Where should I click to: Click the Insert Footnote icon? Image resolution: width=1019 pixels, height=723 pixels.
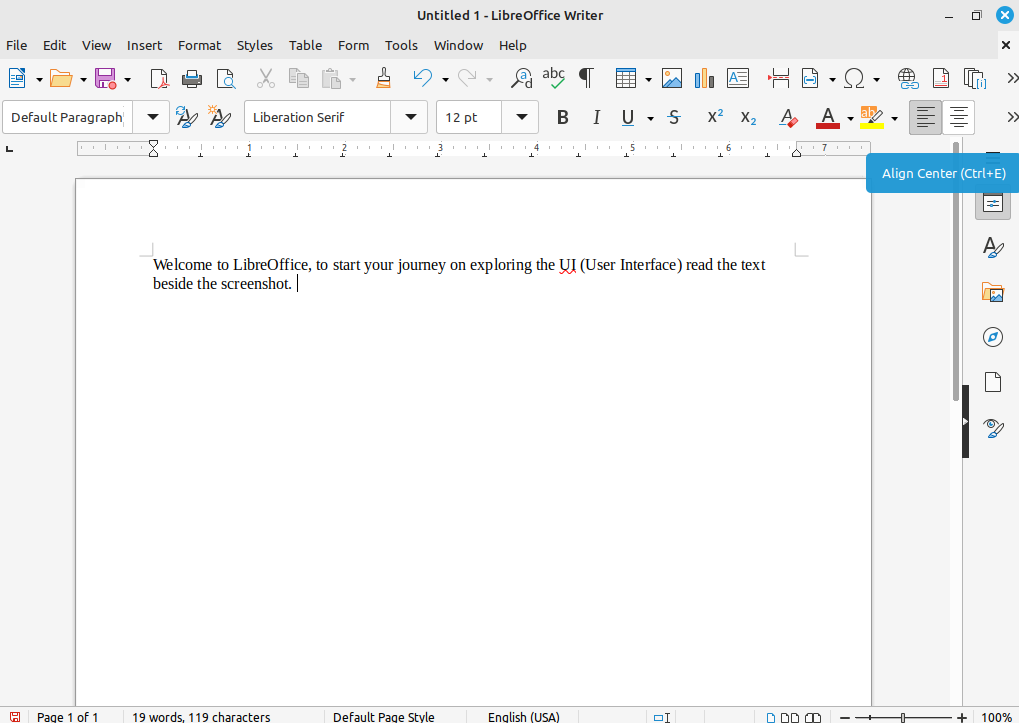point(940,79)
